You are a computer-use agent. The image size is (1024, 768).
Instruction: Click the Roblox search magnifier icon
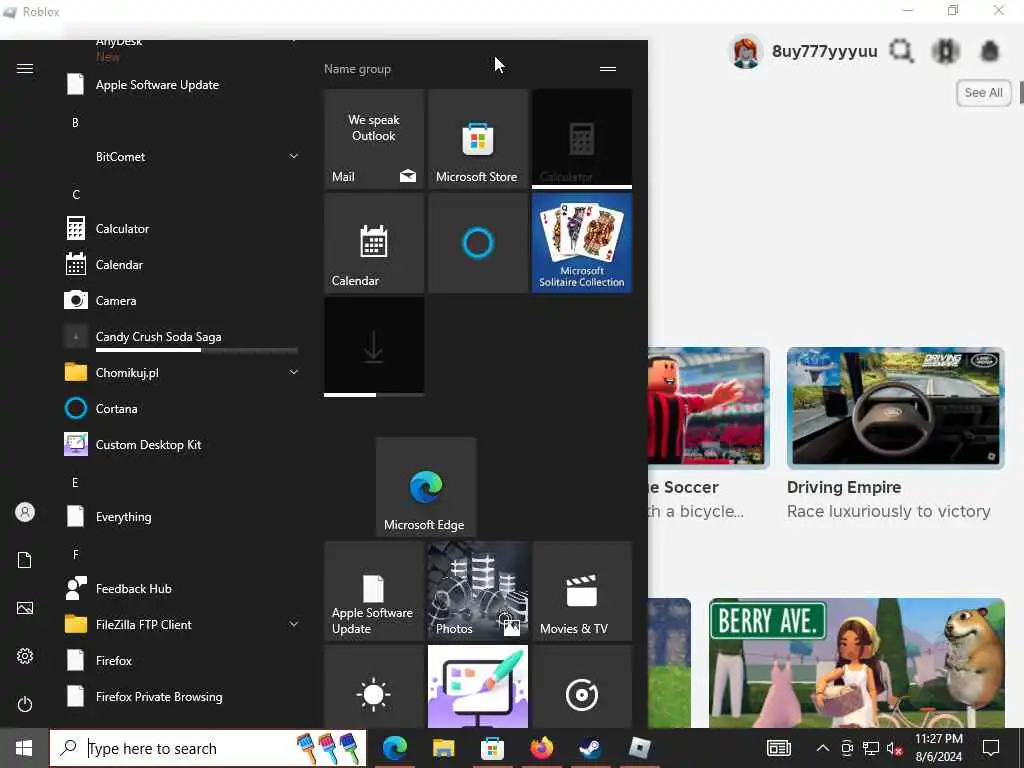902,51
